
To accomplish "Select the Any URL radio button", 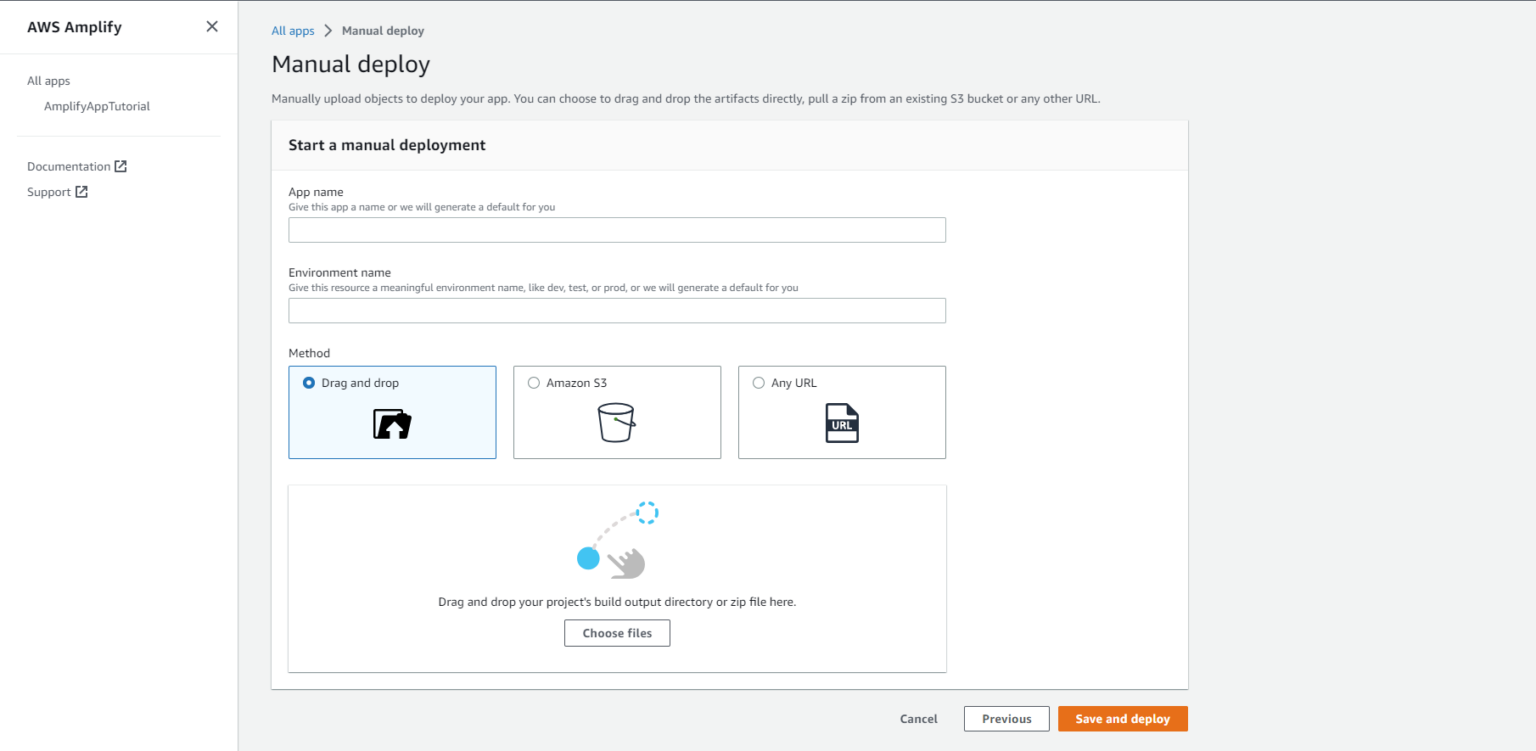I will coord(758,382).
